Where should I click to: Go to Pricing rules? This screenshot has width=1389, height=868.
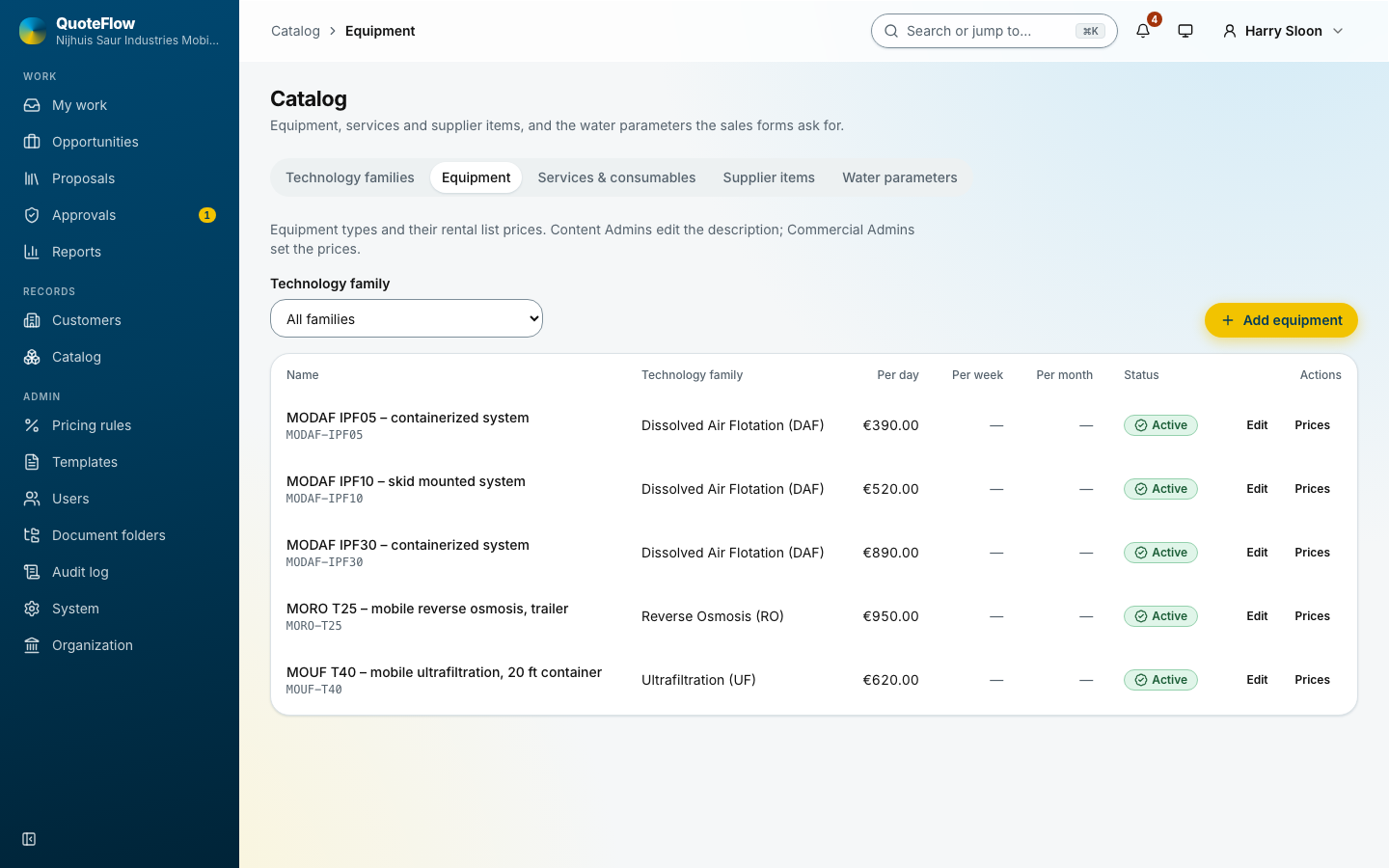120,425
